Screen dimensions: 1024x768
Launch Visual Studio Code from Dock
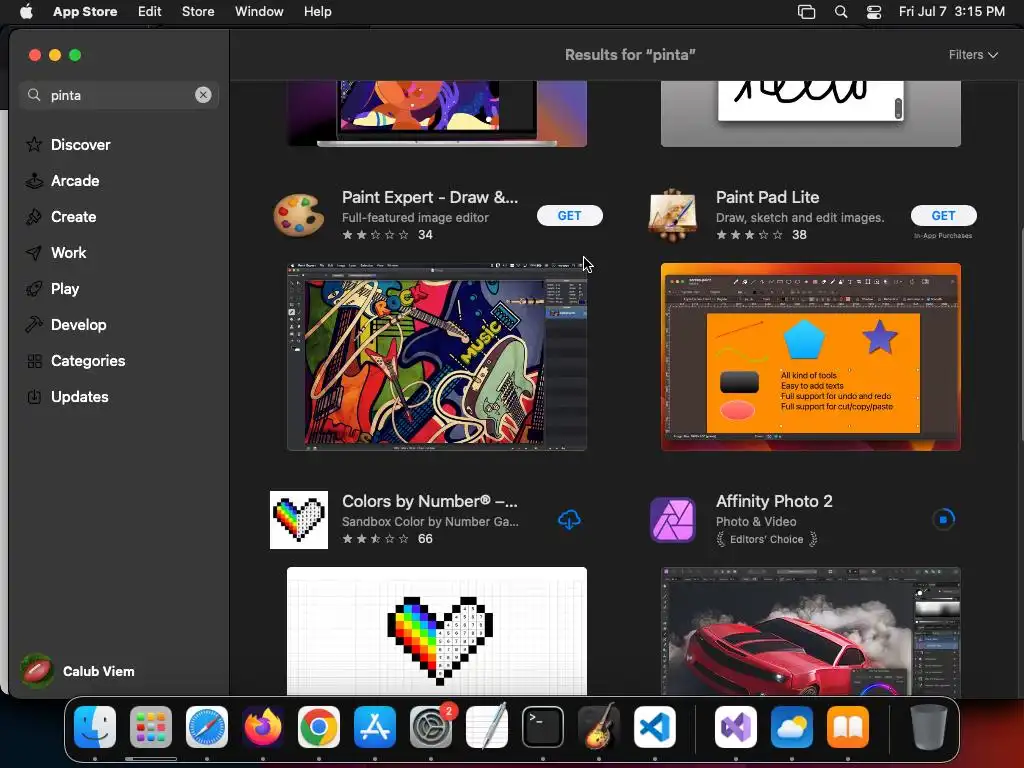click(x=654, y=727)
